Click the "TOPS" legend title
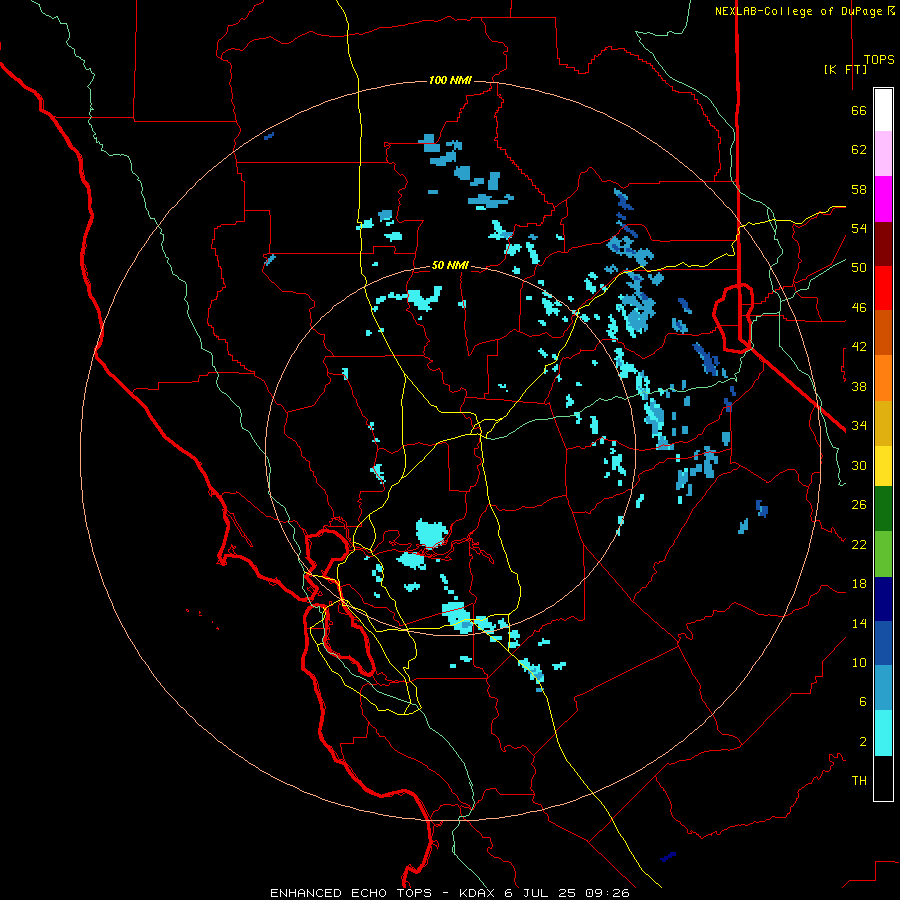This screenshot has height=900, width=900. coord(879,60)
